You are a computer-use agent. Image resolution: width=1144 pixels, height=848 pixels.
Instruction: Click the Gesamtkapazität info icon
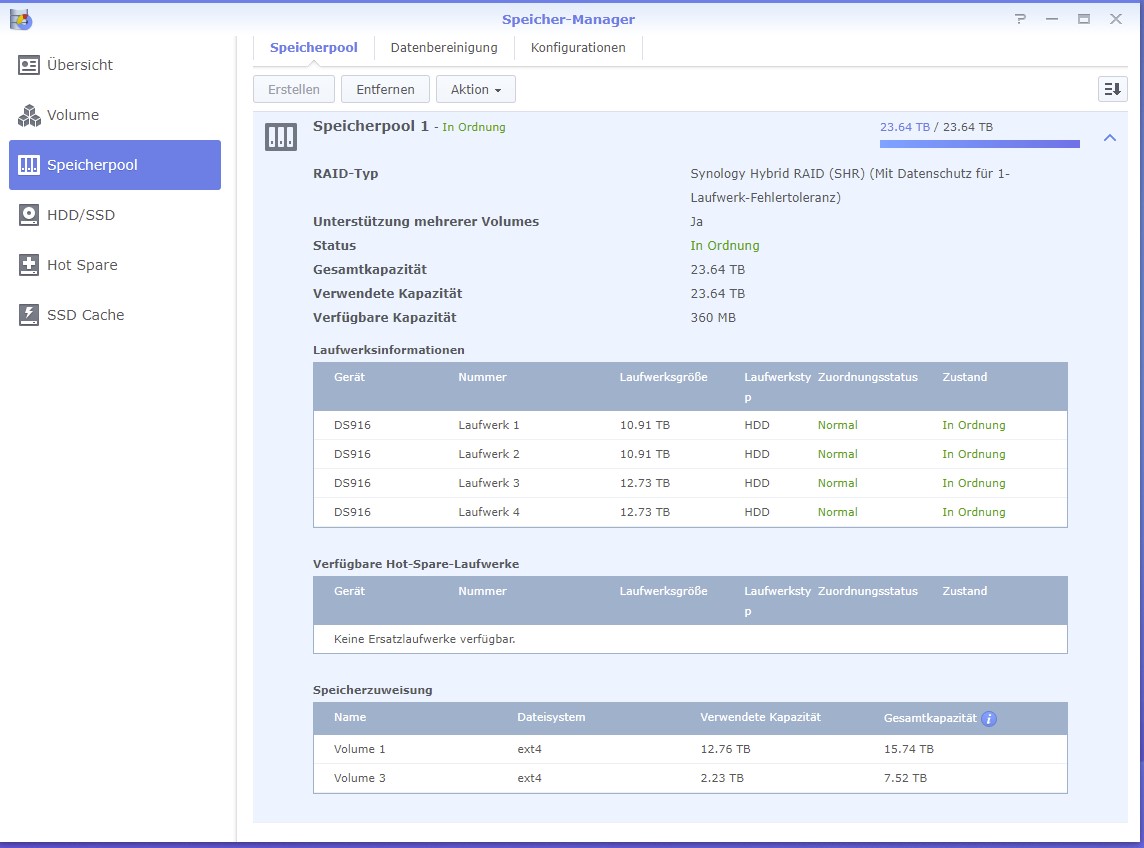click(x=989, y=718)
